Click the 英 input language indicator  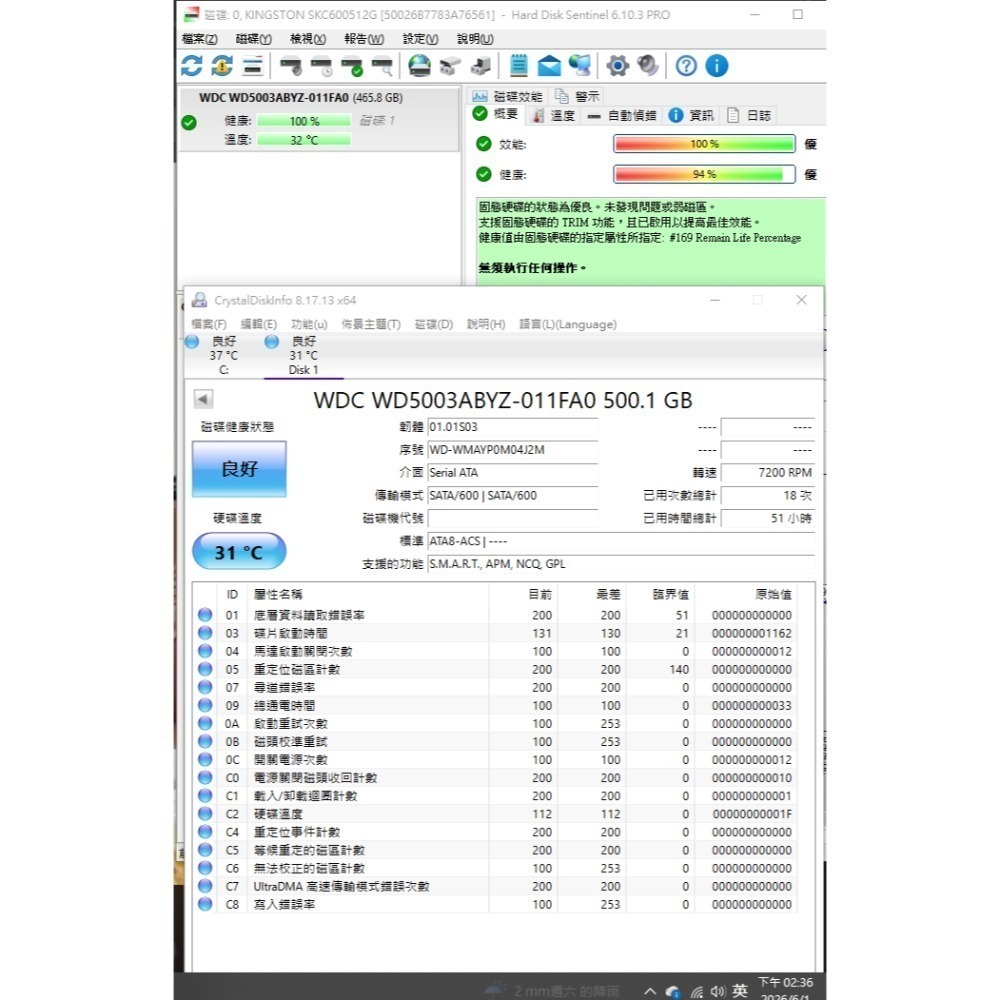740,990
